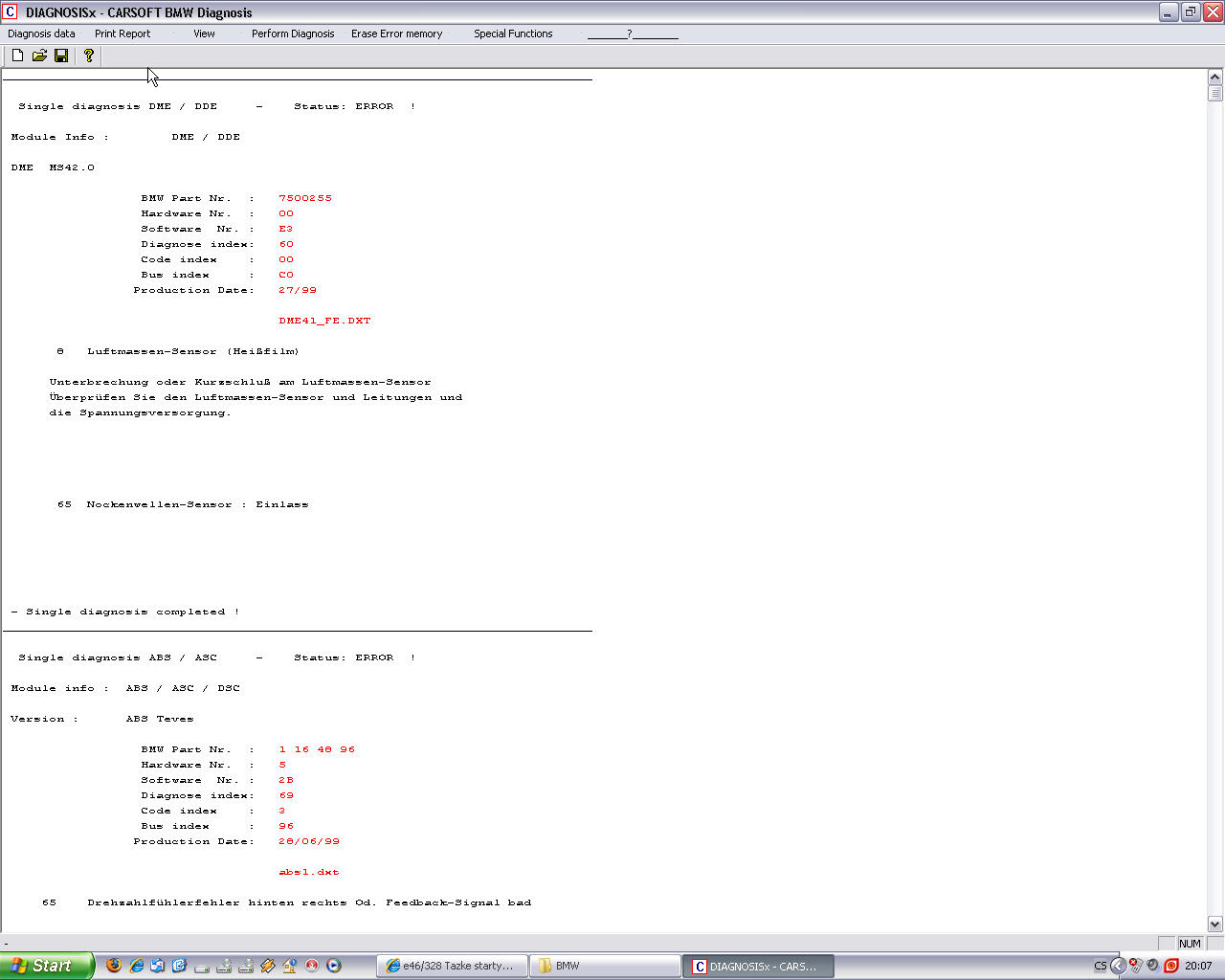Click the scroll down arrow of scrollbar
Viewport: 1225px width, 980px height.
(x=1215, y=924)
